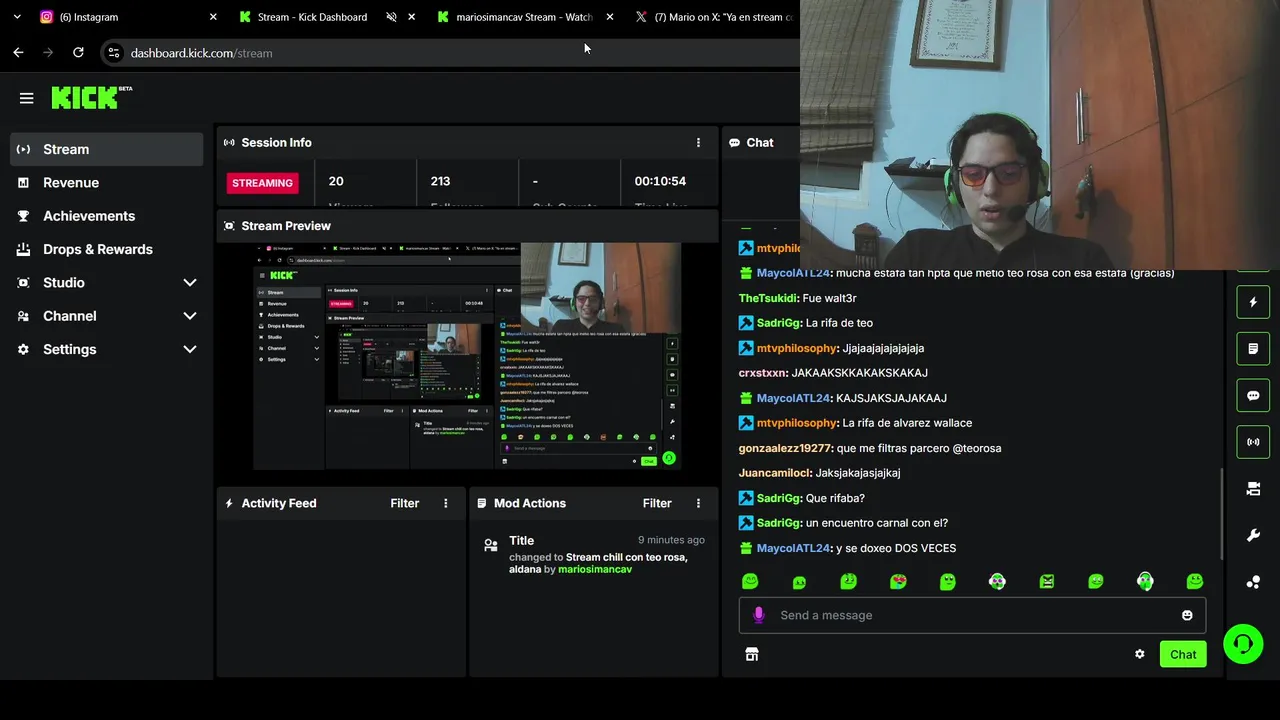The height and width of the screenshot is (720, 1280).
Task: Click the red STREAMING status badge
Action: coord(262,183)
